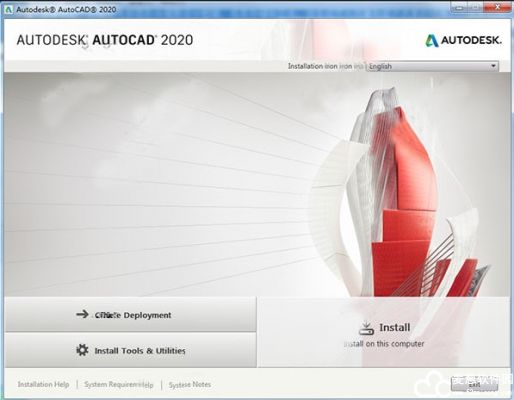514x400 pixels.
Task: Open the System Requirements link
Action: 119,385
